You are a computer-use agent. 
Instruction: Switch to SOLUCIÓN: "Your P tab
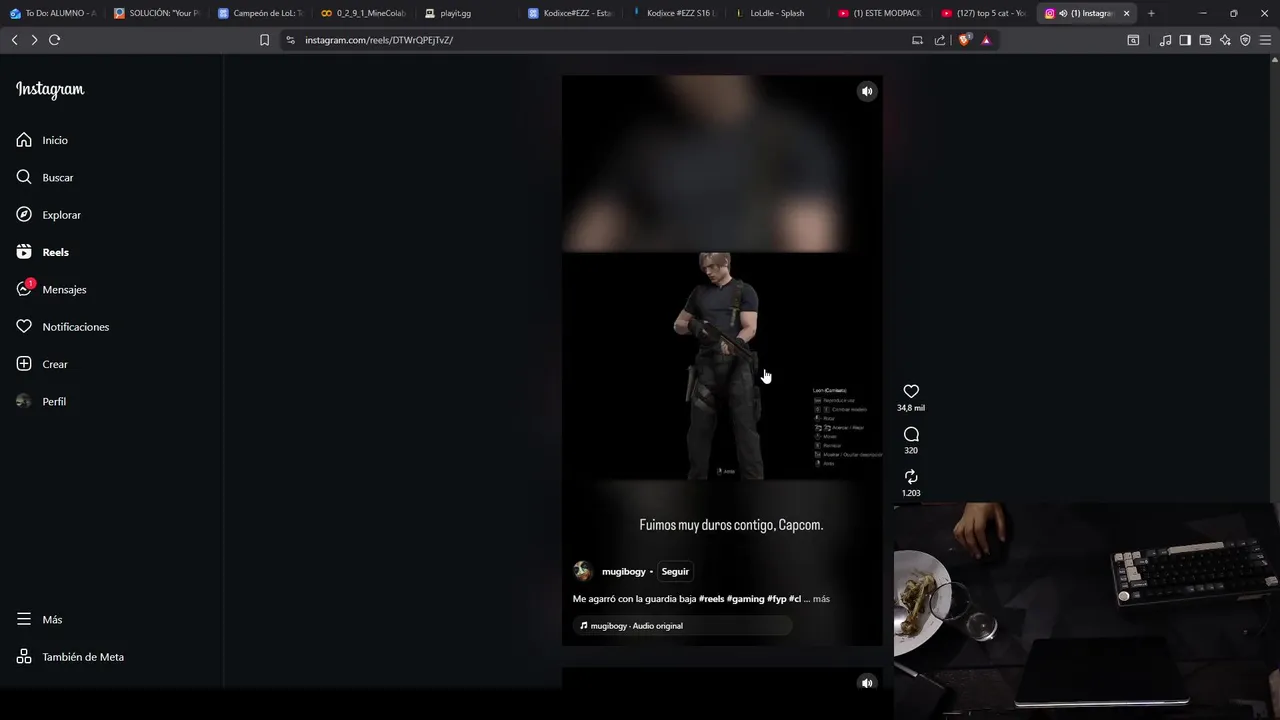pos(157,13)
